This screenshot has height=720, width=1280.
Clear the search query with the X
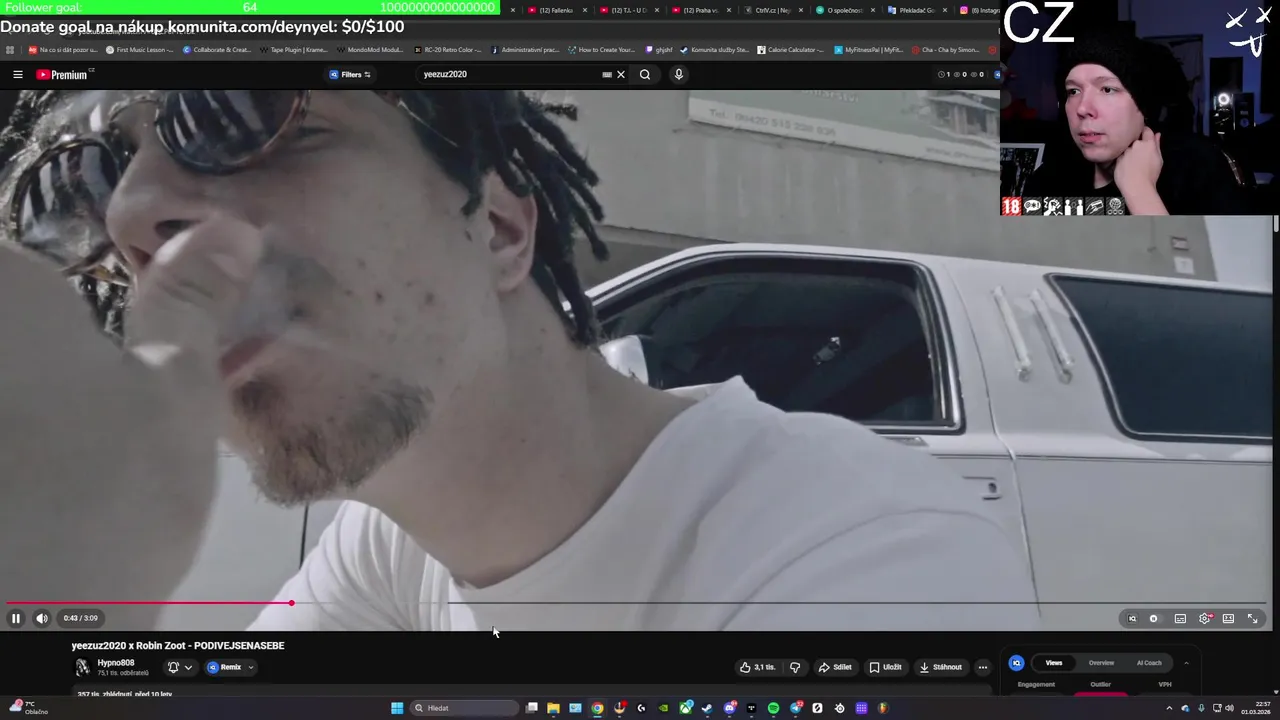coord(620,74)
